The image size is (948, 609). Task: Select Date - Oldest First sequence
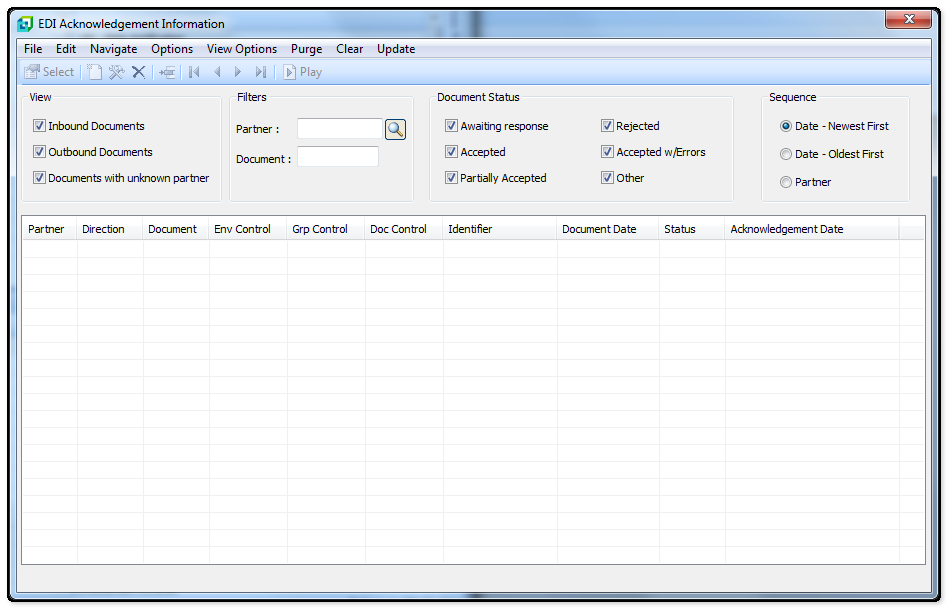point(786,154)
